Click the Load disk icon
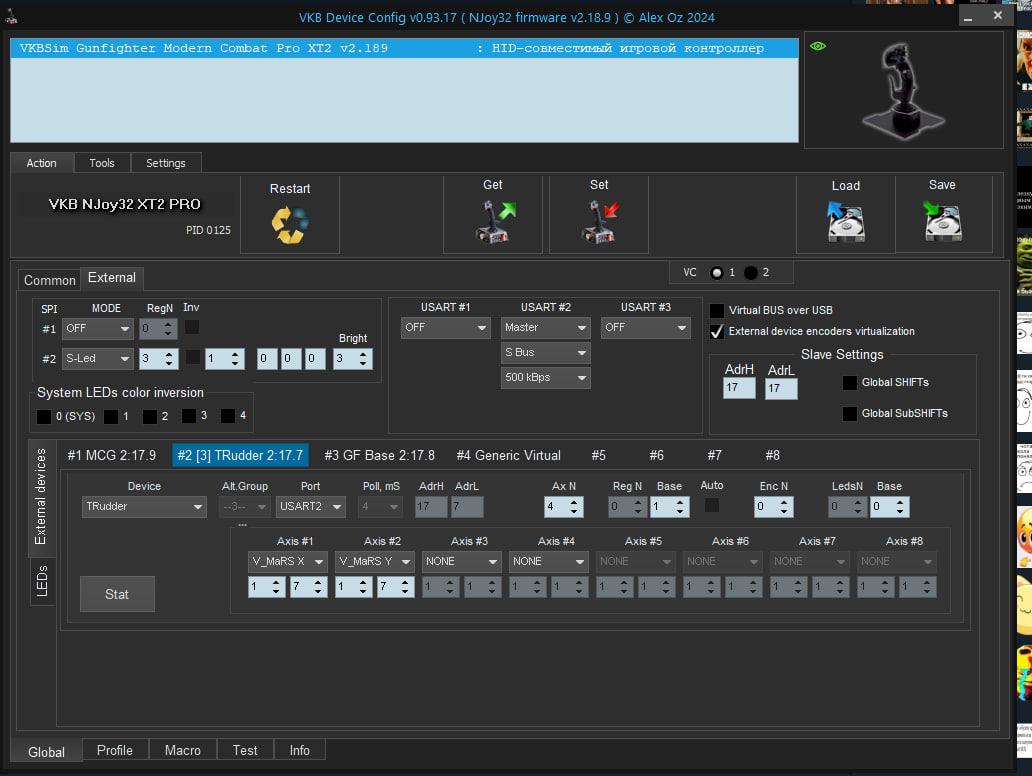Image resolution: width=1032 pixels, height=776 pixels. pos(846,221)
